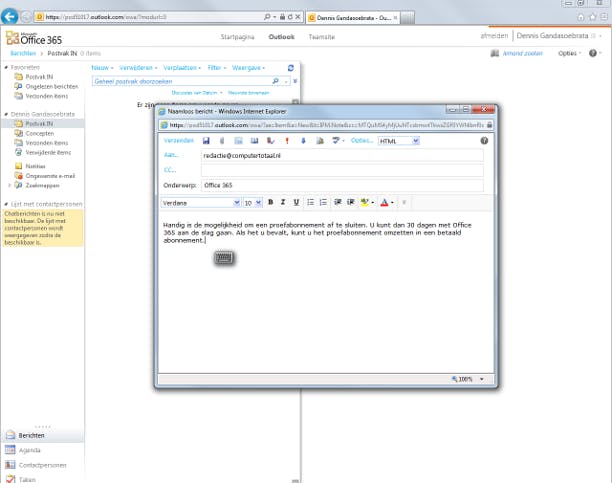The width and height of the screenshot is (612, 483).
Task: Save the message draft with floppy icon
Action: (206, 141)
